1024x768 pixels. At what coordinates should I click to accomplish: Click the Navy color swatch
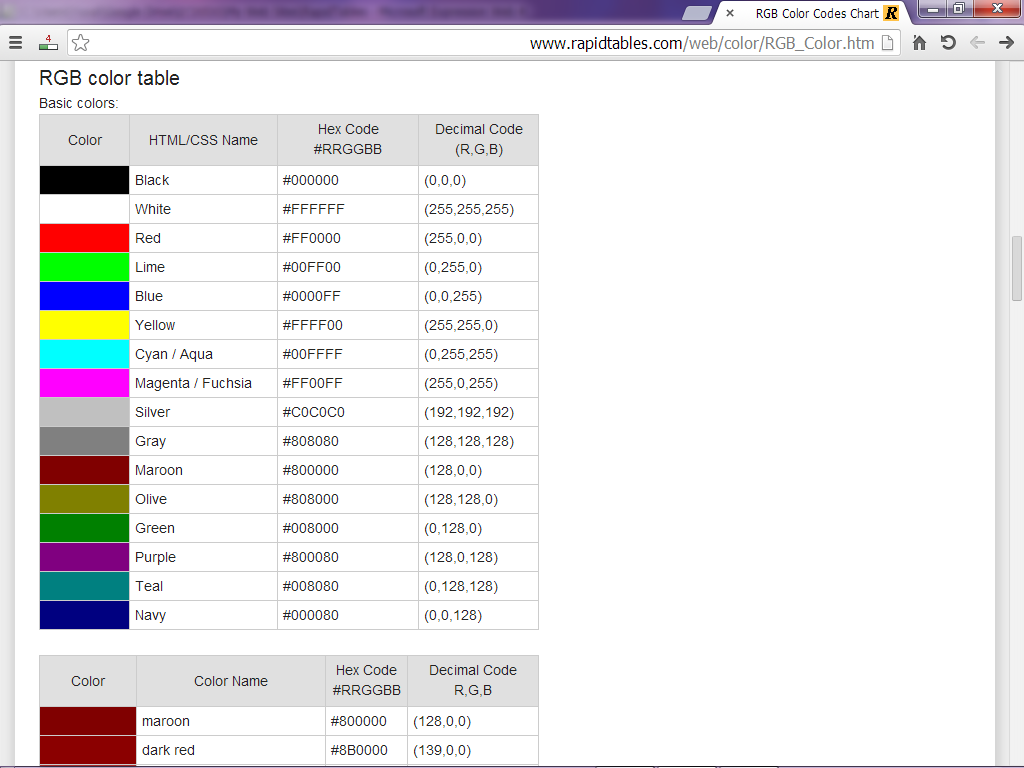85,615
